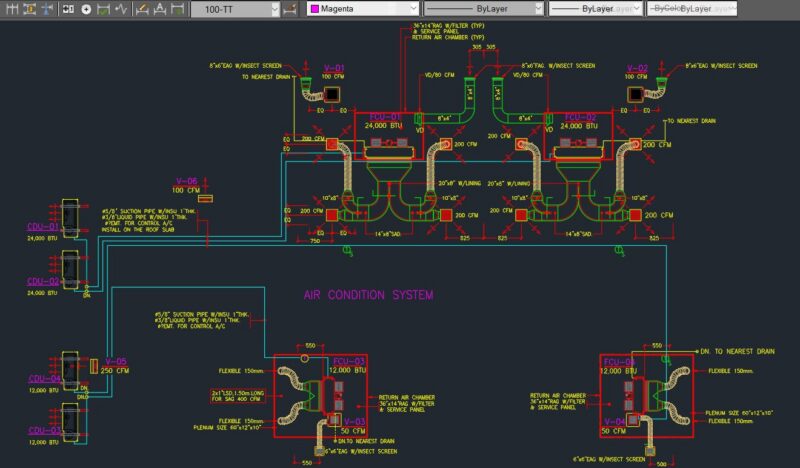This screenshot has width=800, height=468.
Task: Open the Tolerance tool
Action: tap(68, 9)
